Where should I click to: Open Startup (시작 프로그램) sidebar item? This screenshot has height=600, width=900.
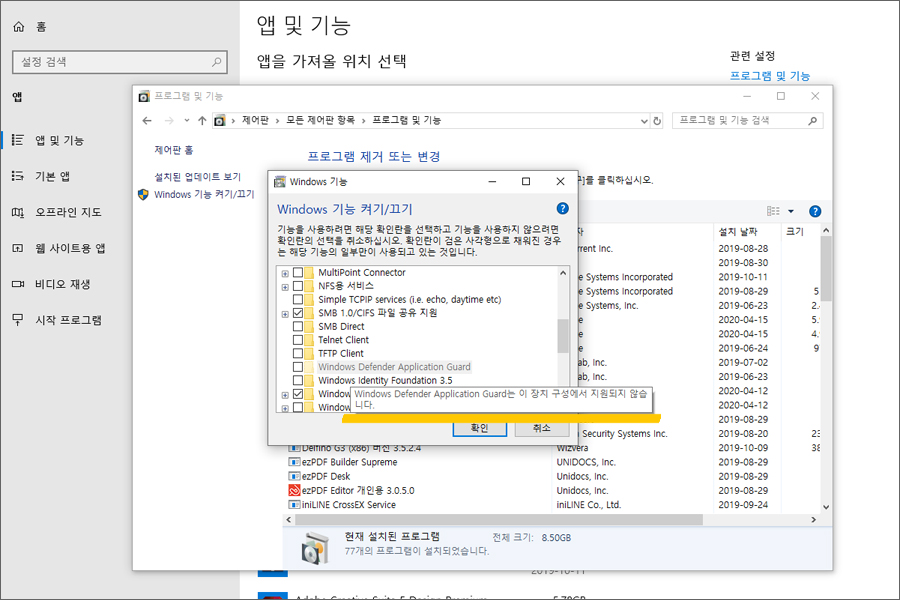(x=68, y=320)
